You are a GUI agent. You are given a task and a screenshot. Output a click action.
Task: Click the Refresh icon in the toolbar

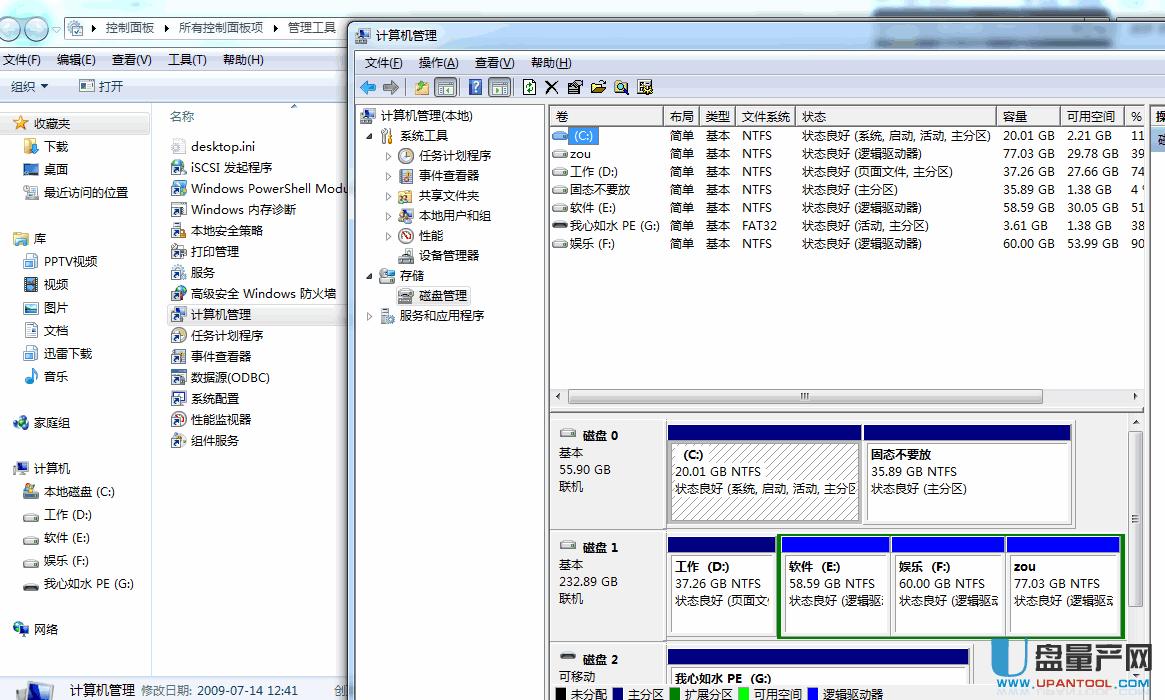coord(529,87)
